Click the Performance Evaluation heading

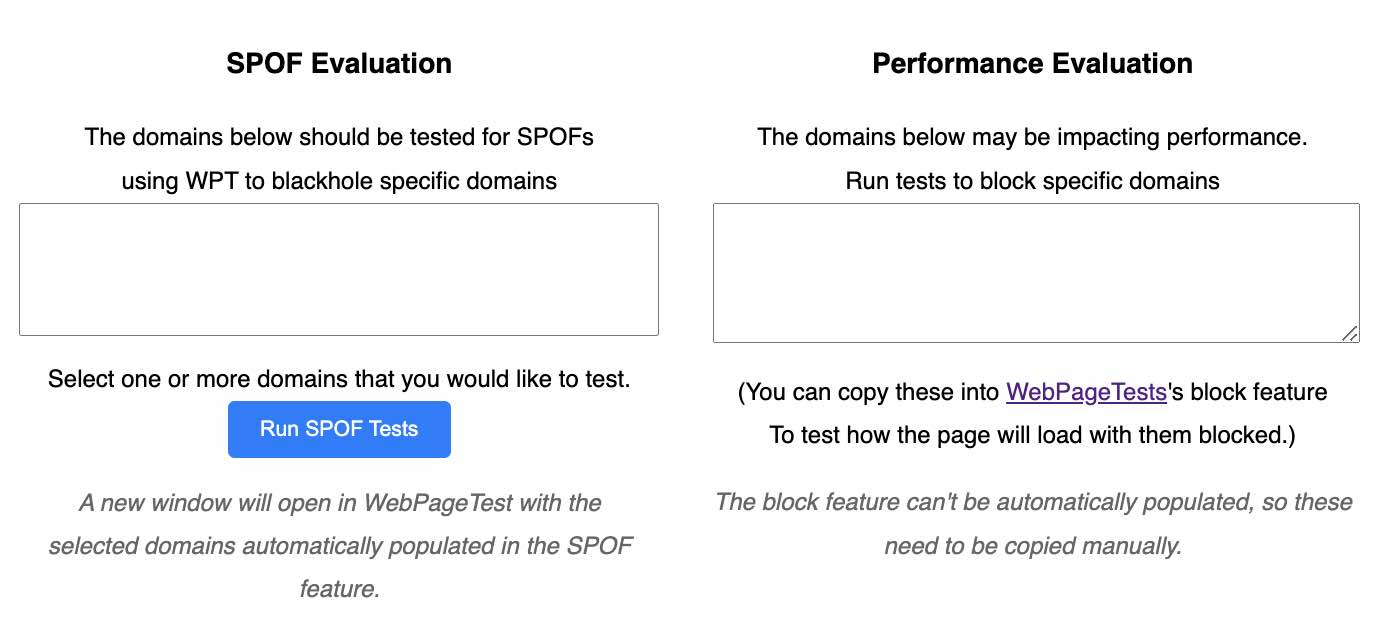[x=1033, y=63]
